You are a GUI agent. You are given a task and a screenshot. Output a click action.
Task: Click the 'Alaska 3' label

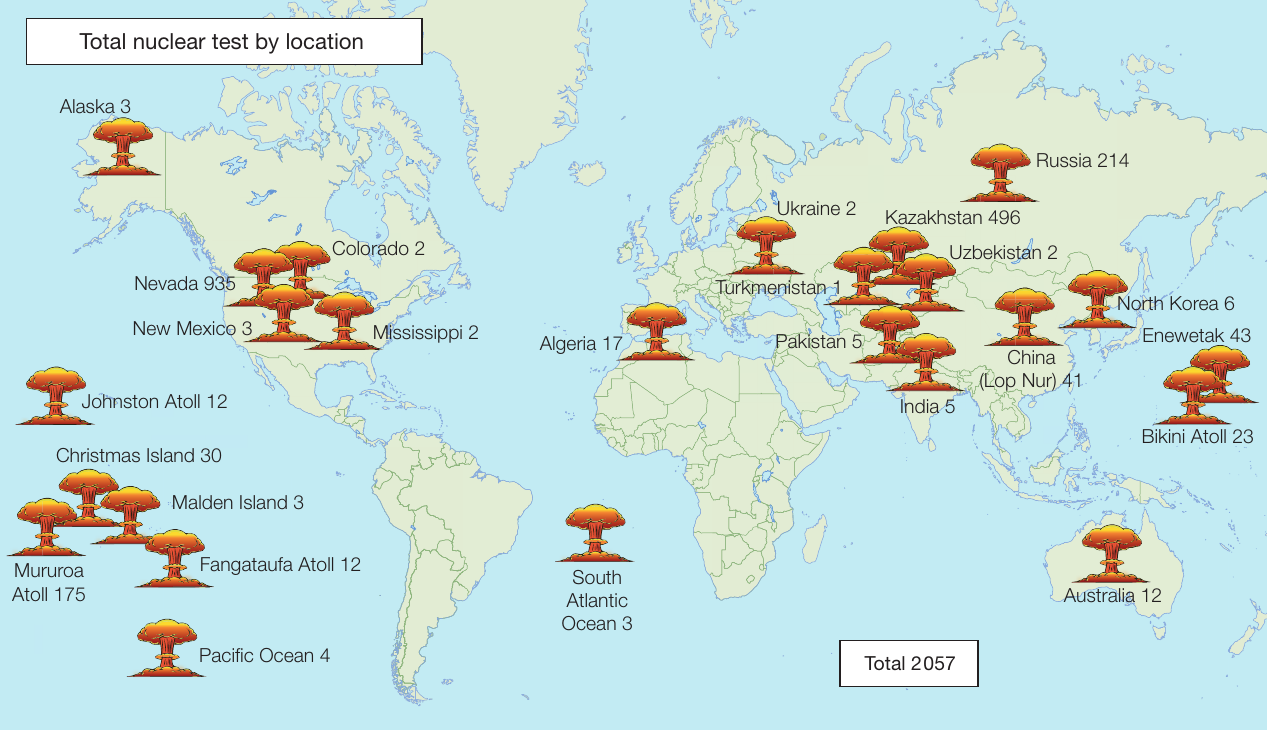coord(95,106)
